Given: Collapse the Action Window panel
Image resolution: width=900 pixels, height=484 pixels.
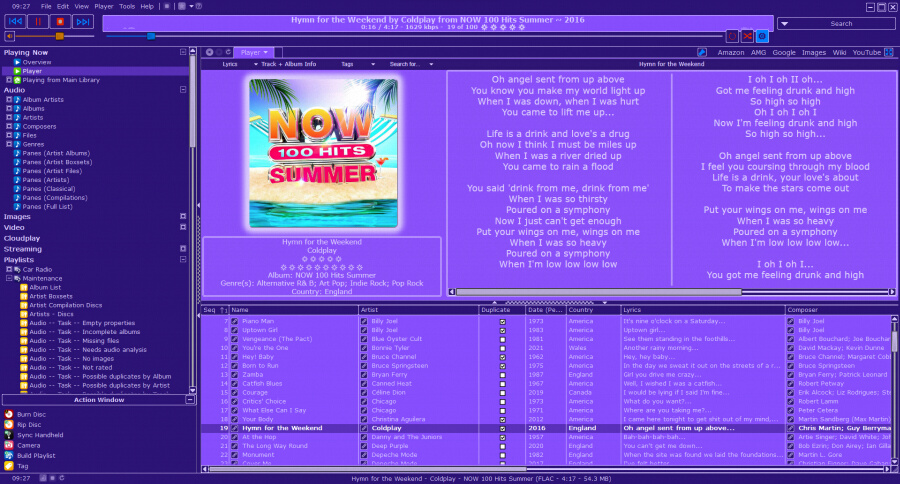Looking at the screenshot, I should 190,400.
